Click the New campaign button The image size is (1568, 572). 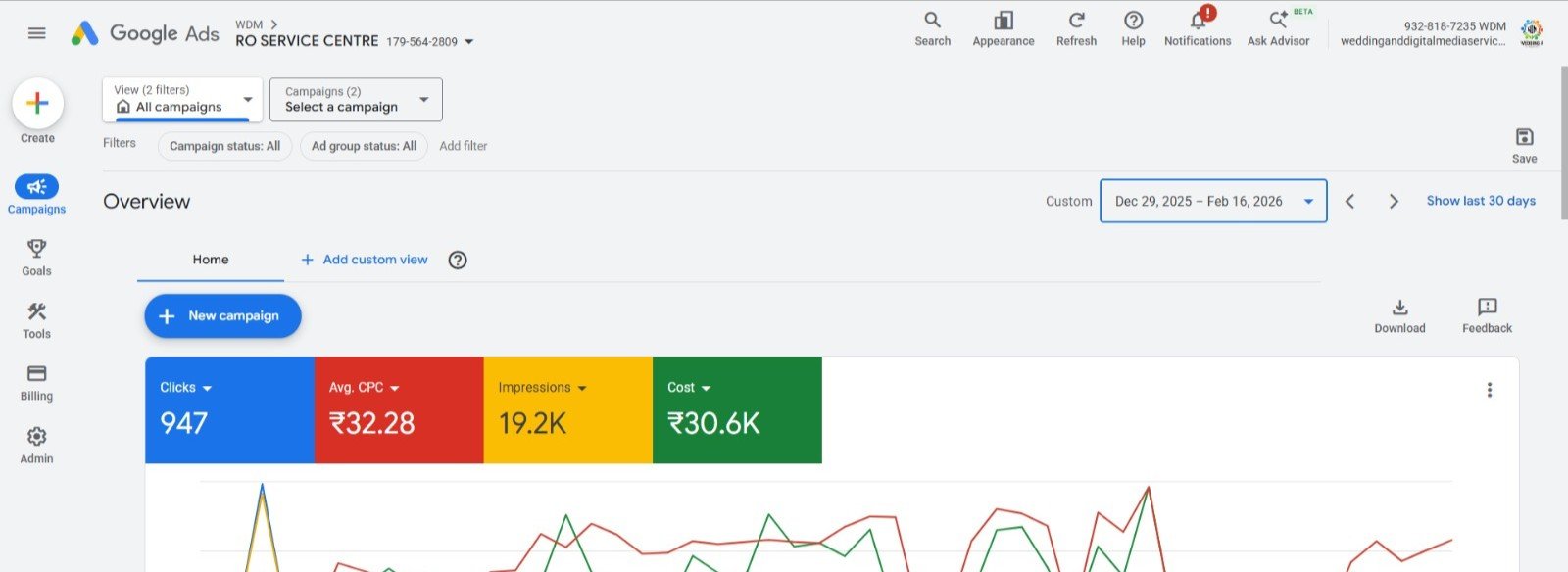[222, 315]
